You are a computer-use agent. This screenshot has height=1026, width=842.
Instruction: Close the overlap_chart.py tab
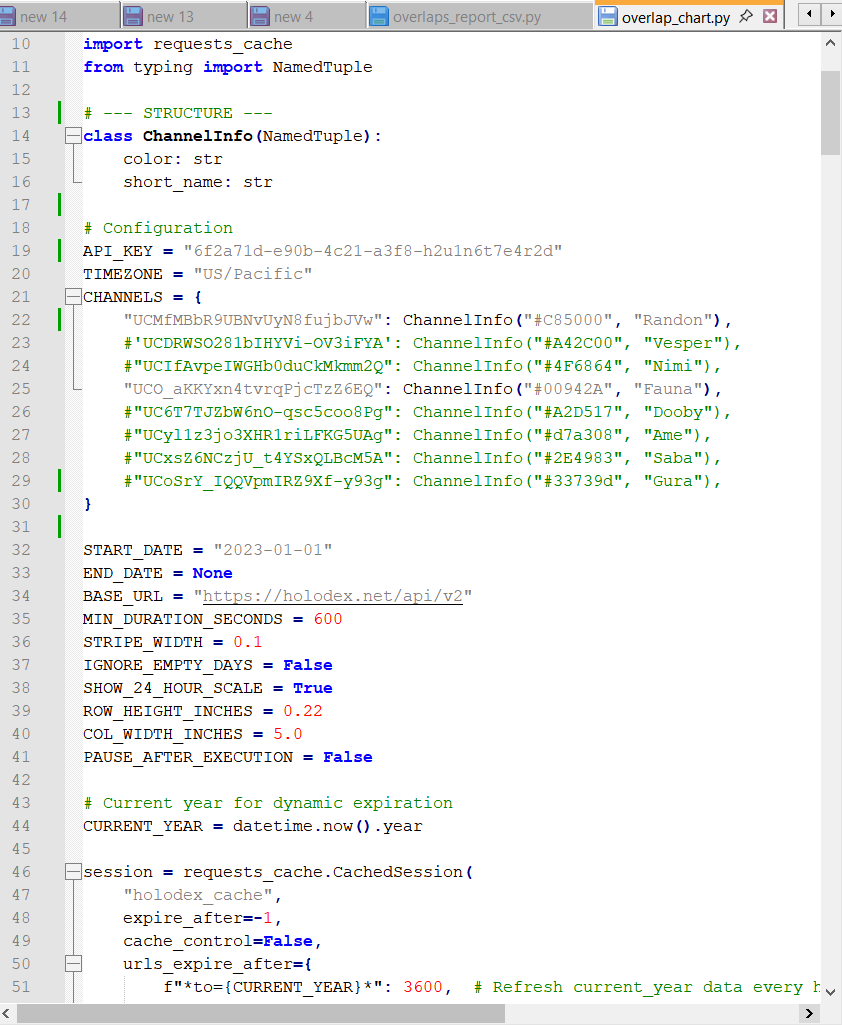point(770,16)
